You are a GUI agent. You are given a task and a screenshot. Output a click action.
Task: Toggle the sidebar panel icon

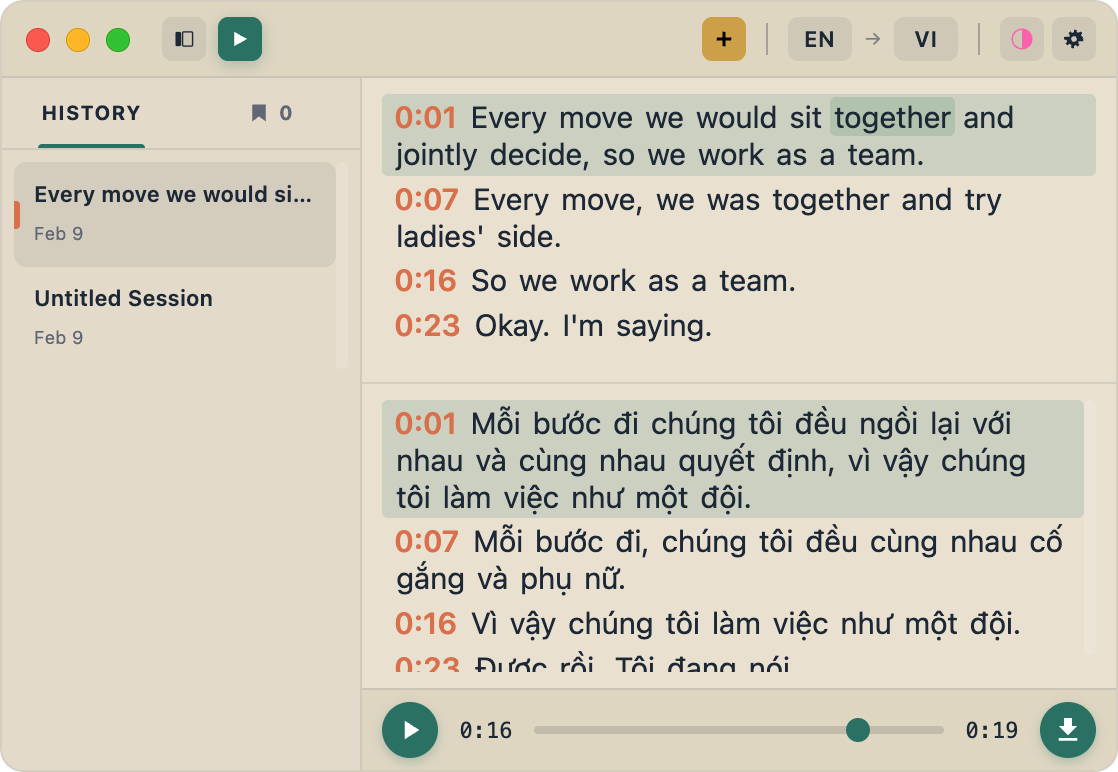click(184, 39)
